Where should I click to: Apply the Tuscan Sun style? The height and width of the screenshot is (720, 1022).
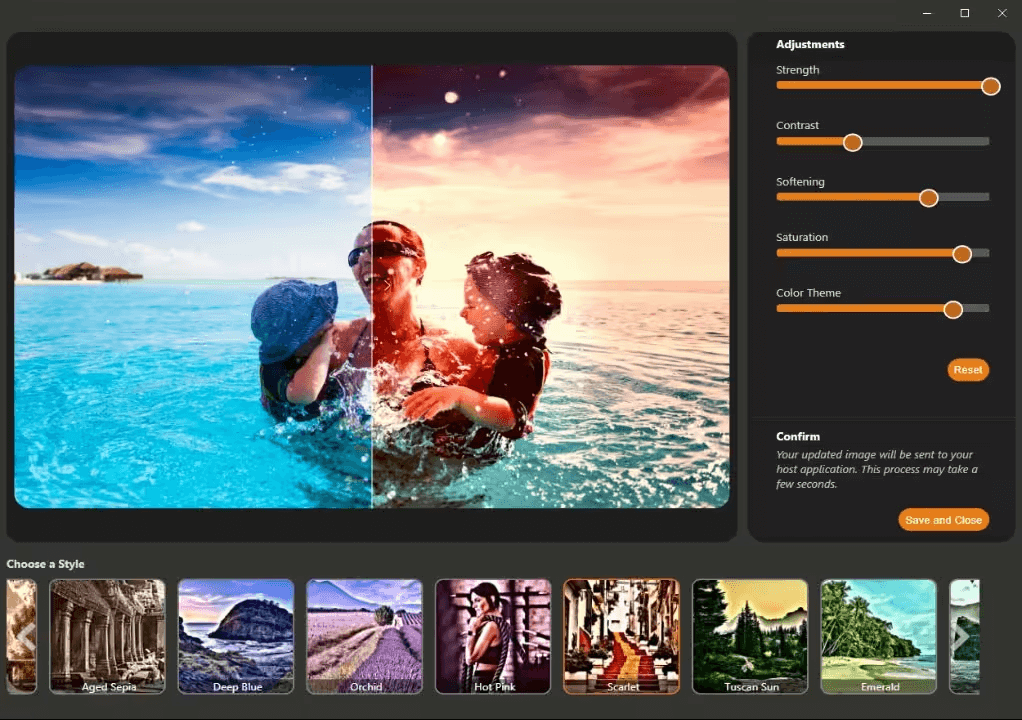(x=750, y=636)
